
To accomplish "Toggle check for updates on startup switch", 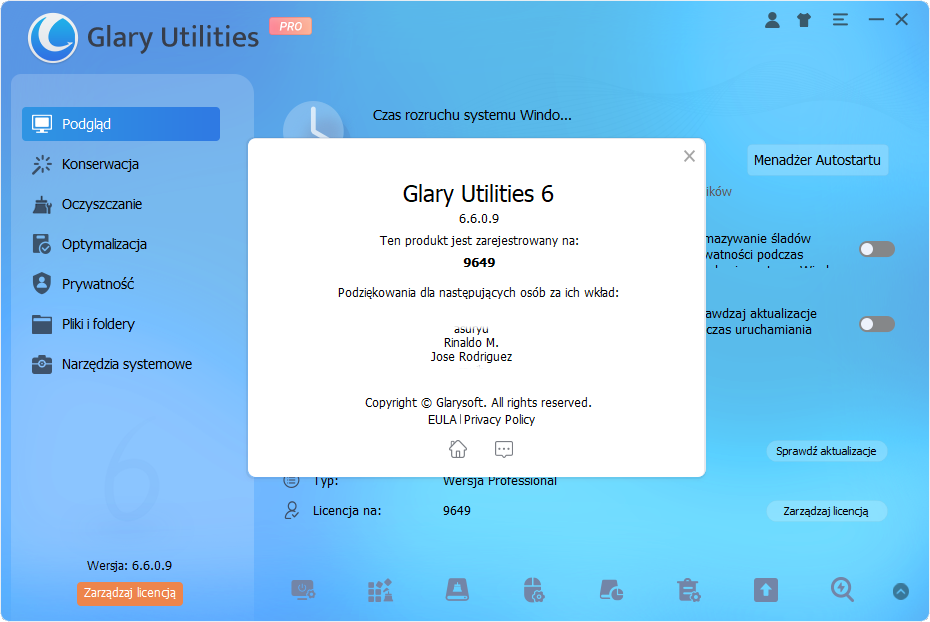I will (x=877, y=324).
